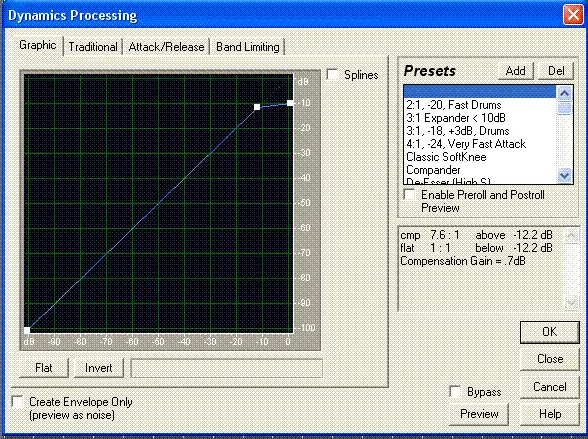Select the curve control point near -12 dB
Viewport: 588px width, 439px height.
[x=257, y=107]
